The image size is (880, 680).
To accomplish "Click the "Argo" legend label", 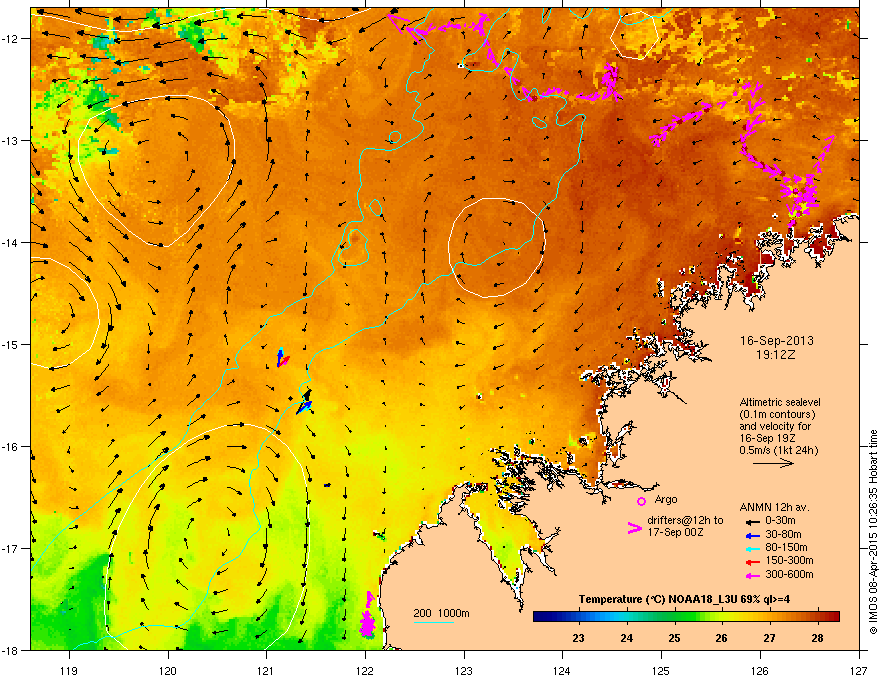I will pos(666,499).
